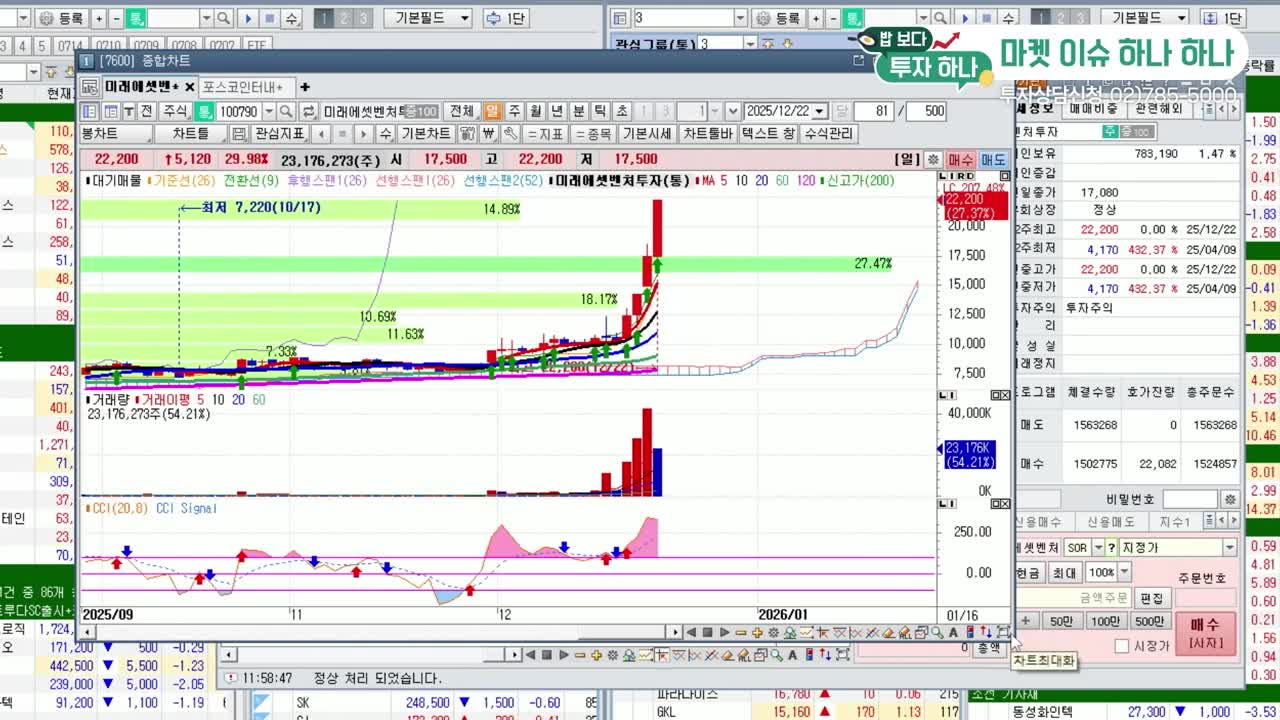Toggle the 일 (daily) period button

492,111
